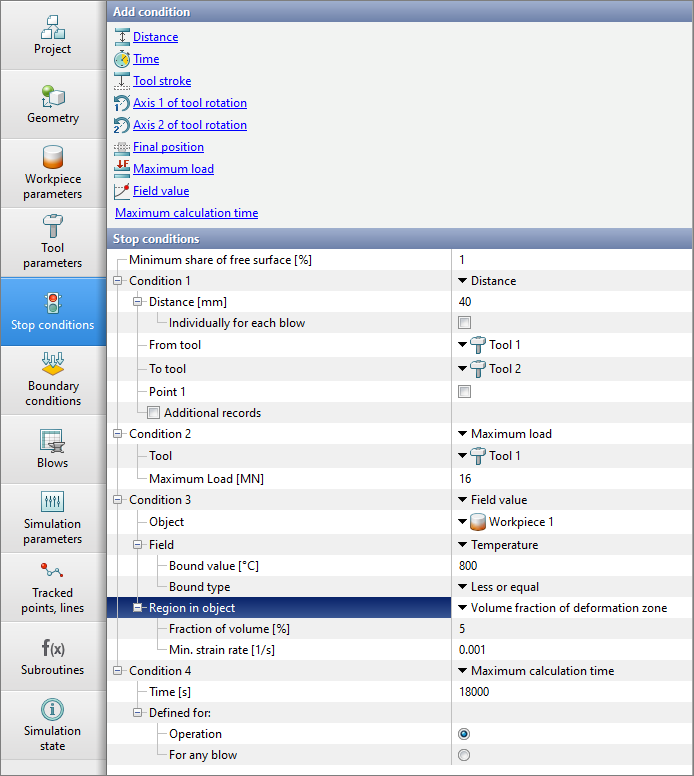Click the Distance condition icon
Image resolution: width=694 pixels, height=776 pixels.
click(x=122, y=37)
